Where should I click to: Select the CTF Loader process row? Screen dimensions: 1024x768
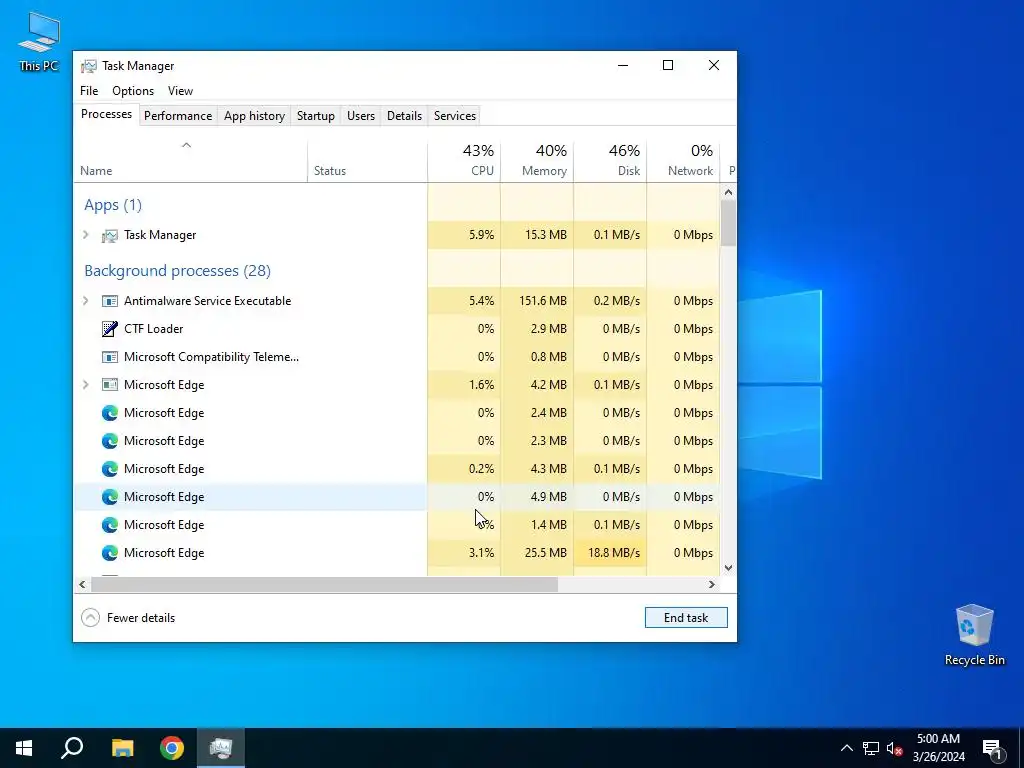pos(396,329)
